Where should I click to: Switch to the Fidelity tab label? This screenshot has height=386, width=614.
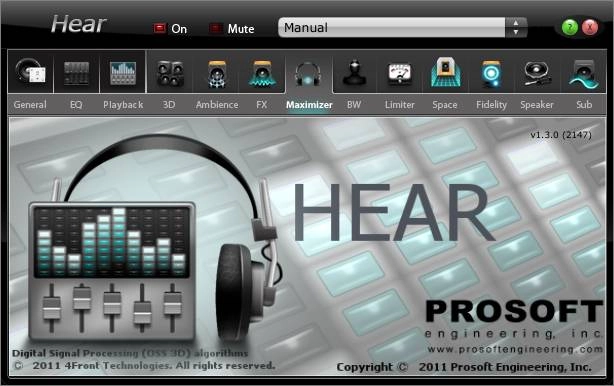click(x=491, y=105)
